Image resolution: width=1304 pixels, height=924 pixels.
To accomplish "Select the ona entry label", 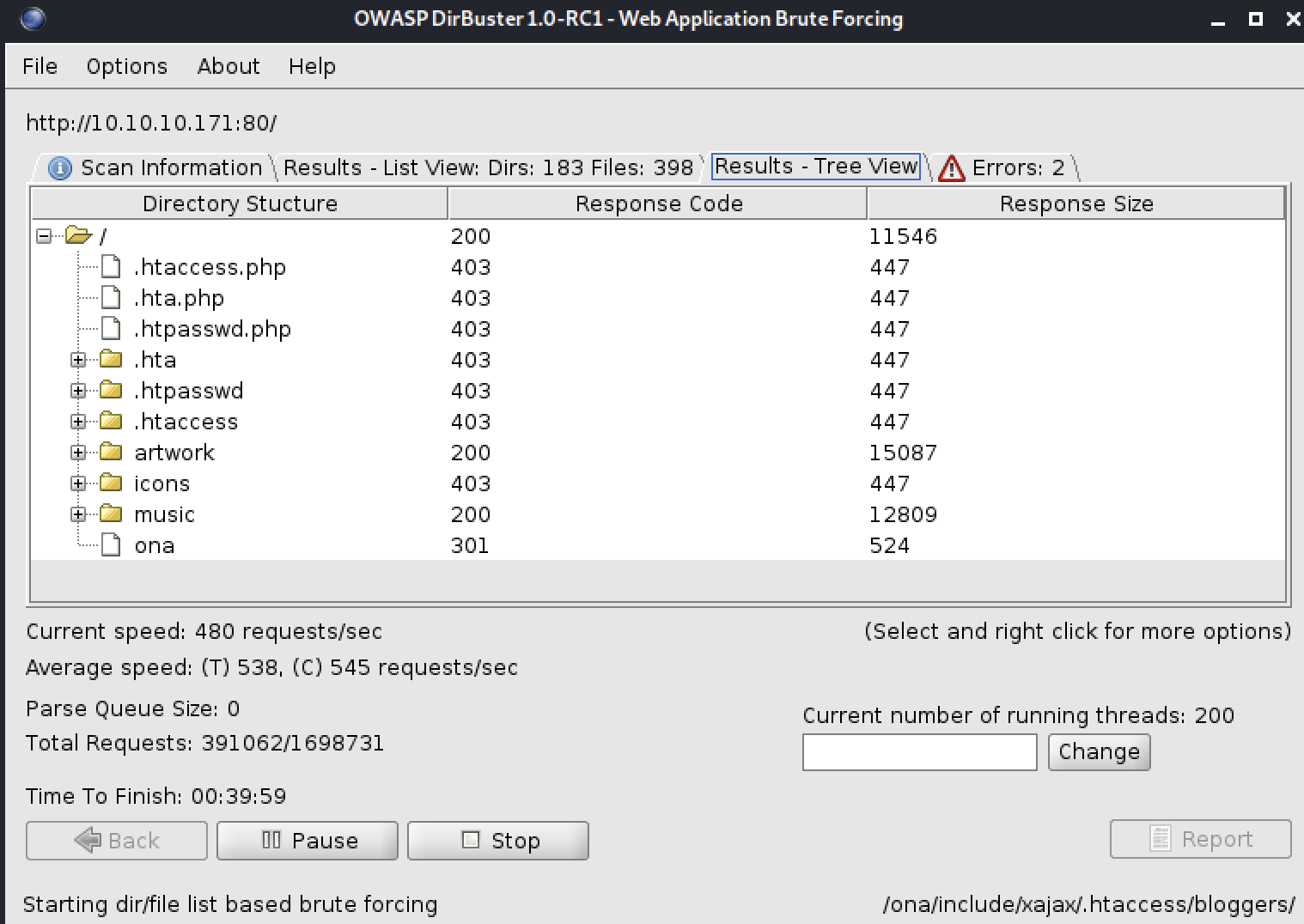I will (x=155, y=545).
